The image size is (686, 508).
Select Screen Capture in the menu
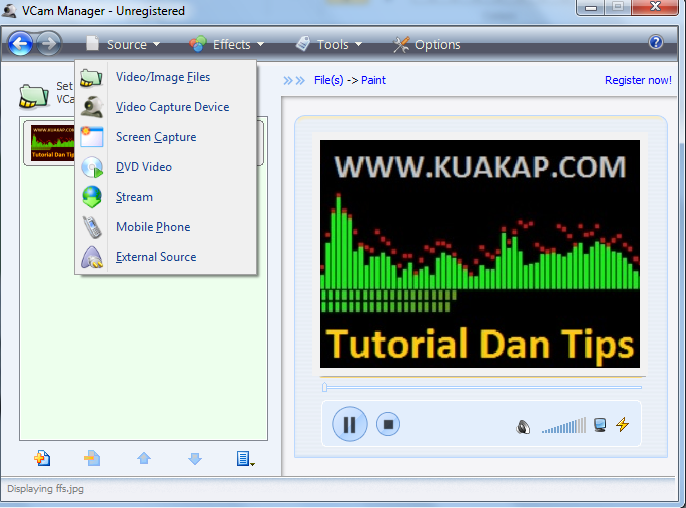165,137
